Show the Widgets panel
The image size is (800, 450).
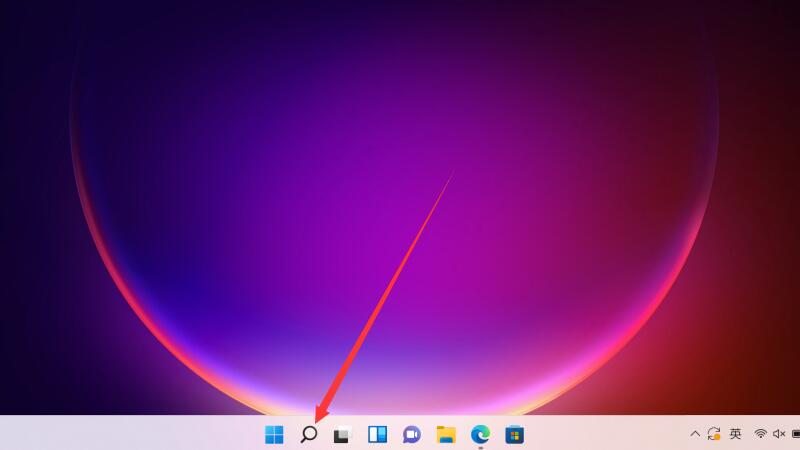pyautogui.click(x=377, y=434)
